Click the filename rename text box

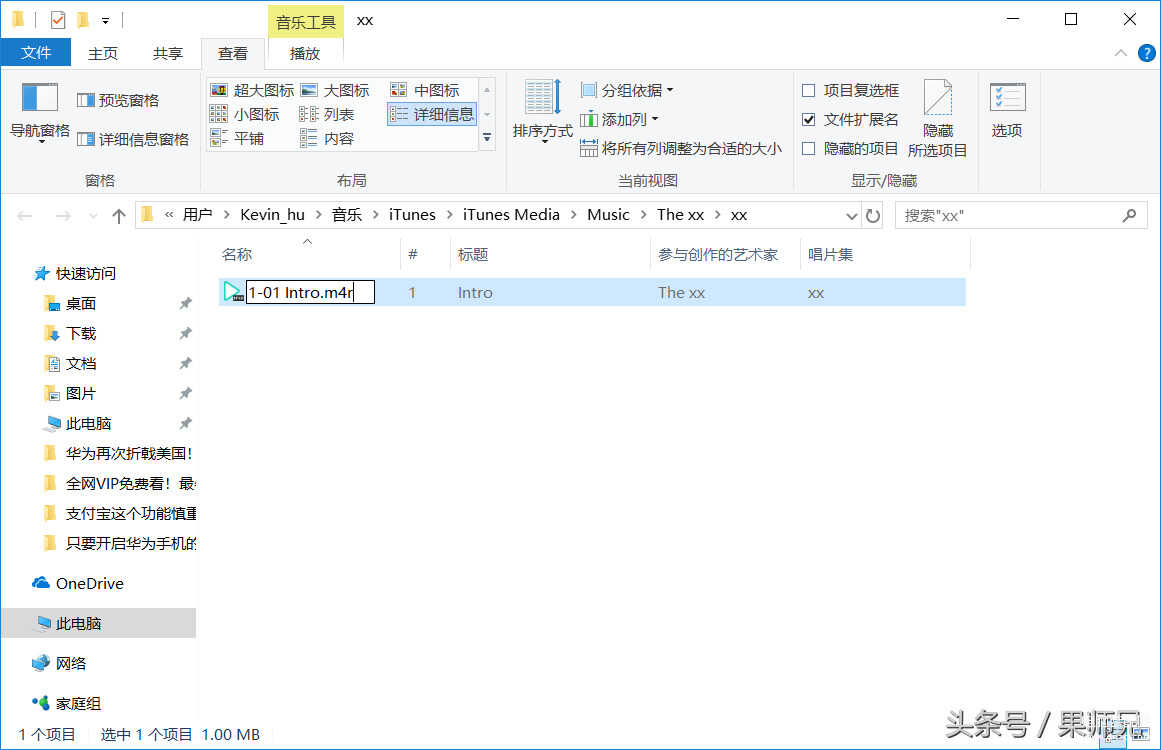coord(310,292)
